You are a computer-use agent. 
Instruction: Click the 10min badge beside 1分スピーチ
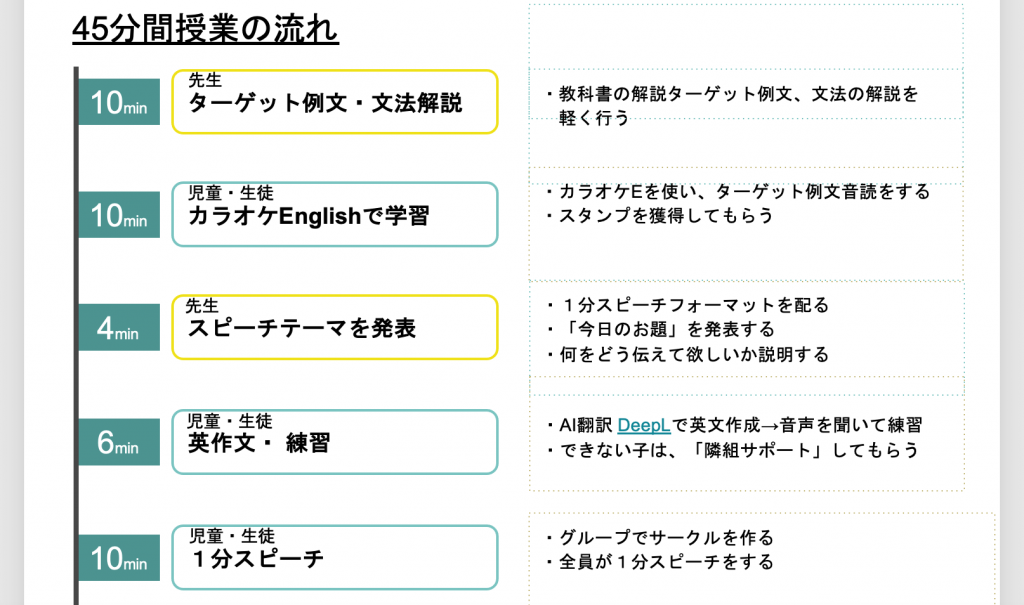[x=119, y=557]
